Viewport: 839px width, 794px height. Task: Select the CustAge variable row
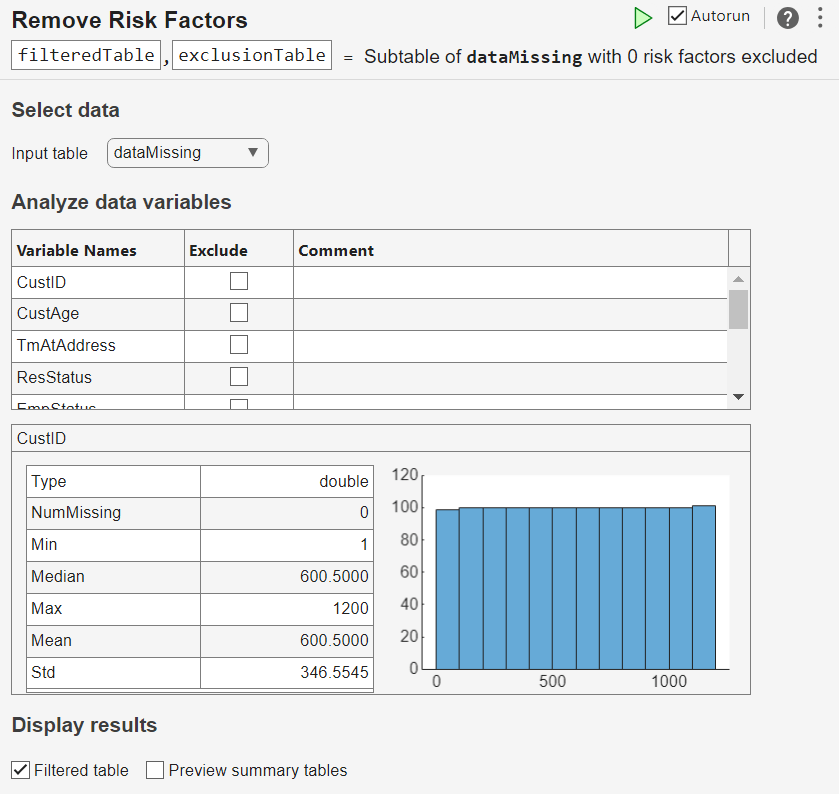click(x=48, y=313)
